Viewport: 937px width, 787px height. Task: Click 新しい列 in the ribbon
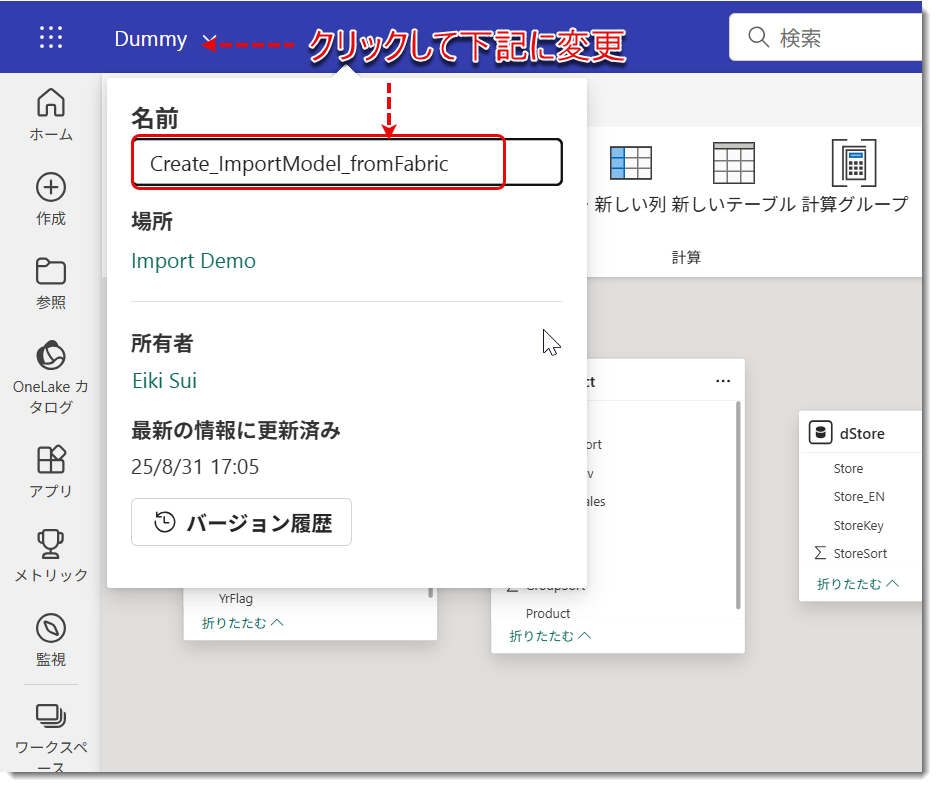[x=630, y=178]
